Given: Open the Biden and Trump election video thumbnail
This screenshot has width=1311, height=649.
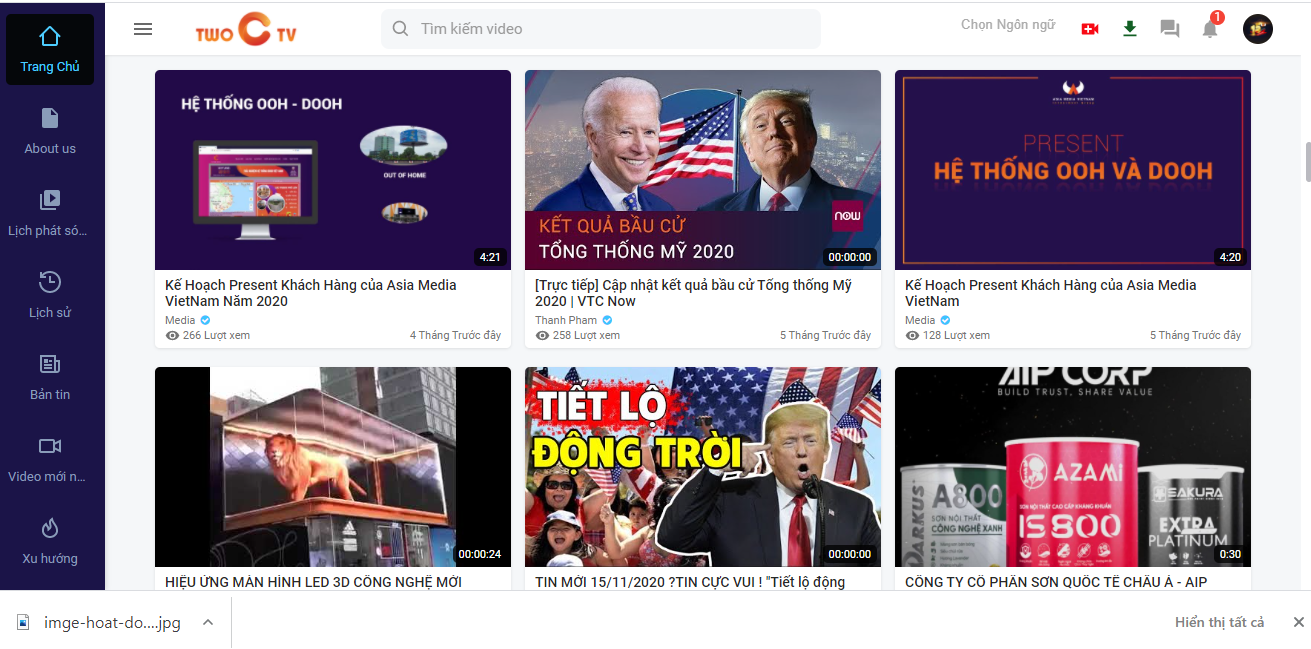Looking at the screenshot, I should (703, 170).
